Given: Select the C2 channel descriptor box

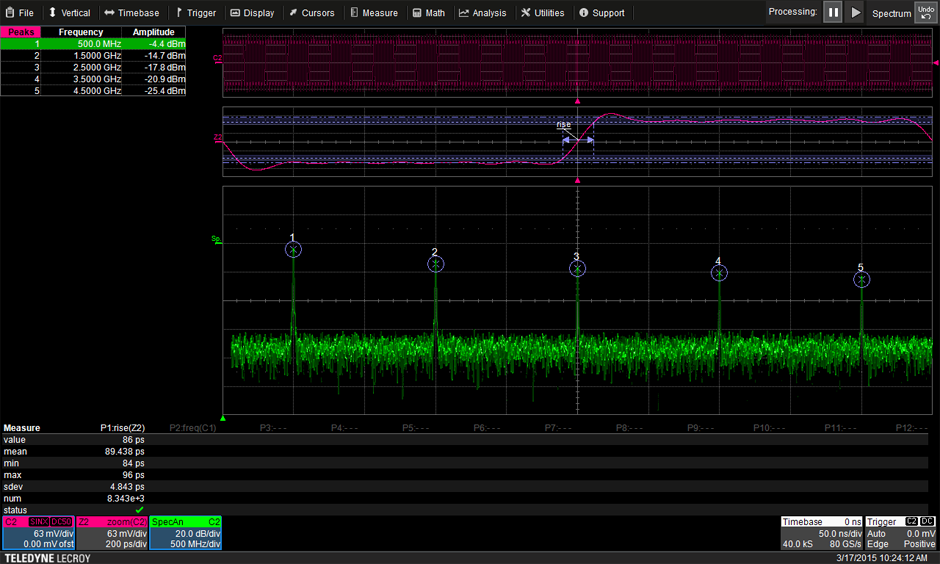Looking at the screenshot, I should pyautogui.click(x=38, y=533).
